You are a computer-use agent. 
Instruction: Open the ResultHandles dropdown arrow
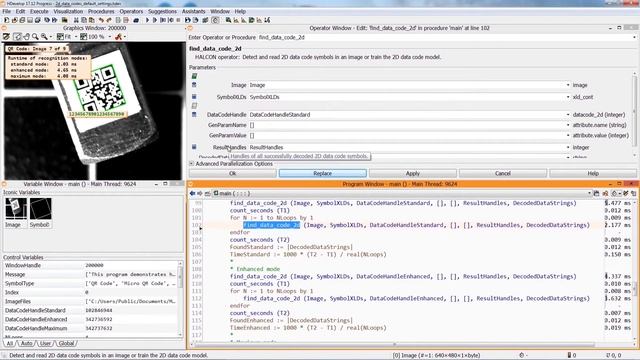(567, 147)
